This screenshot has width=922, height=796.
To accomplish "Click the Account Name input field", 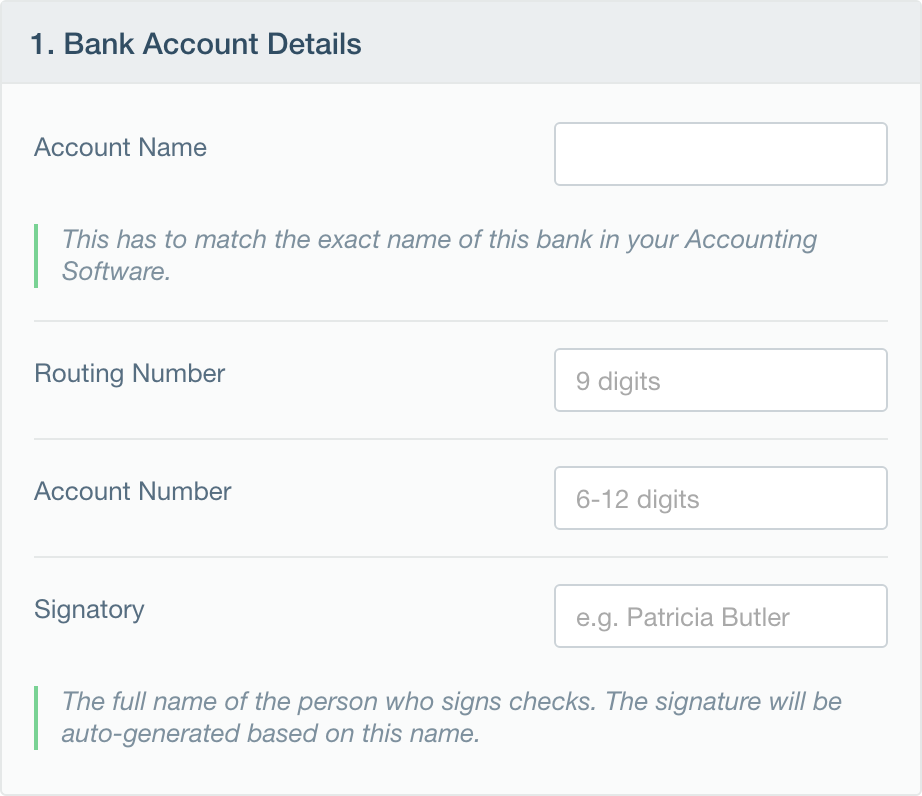I will pos(720,154).
